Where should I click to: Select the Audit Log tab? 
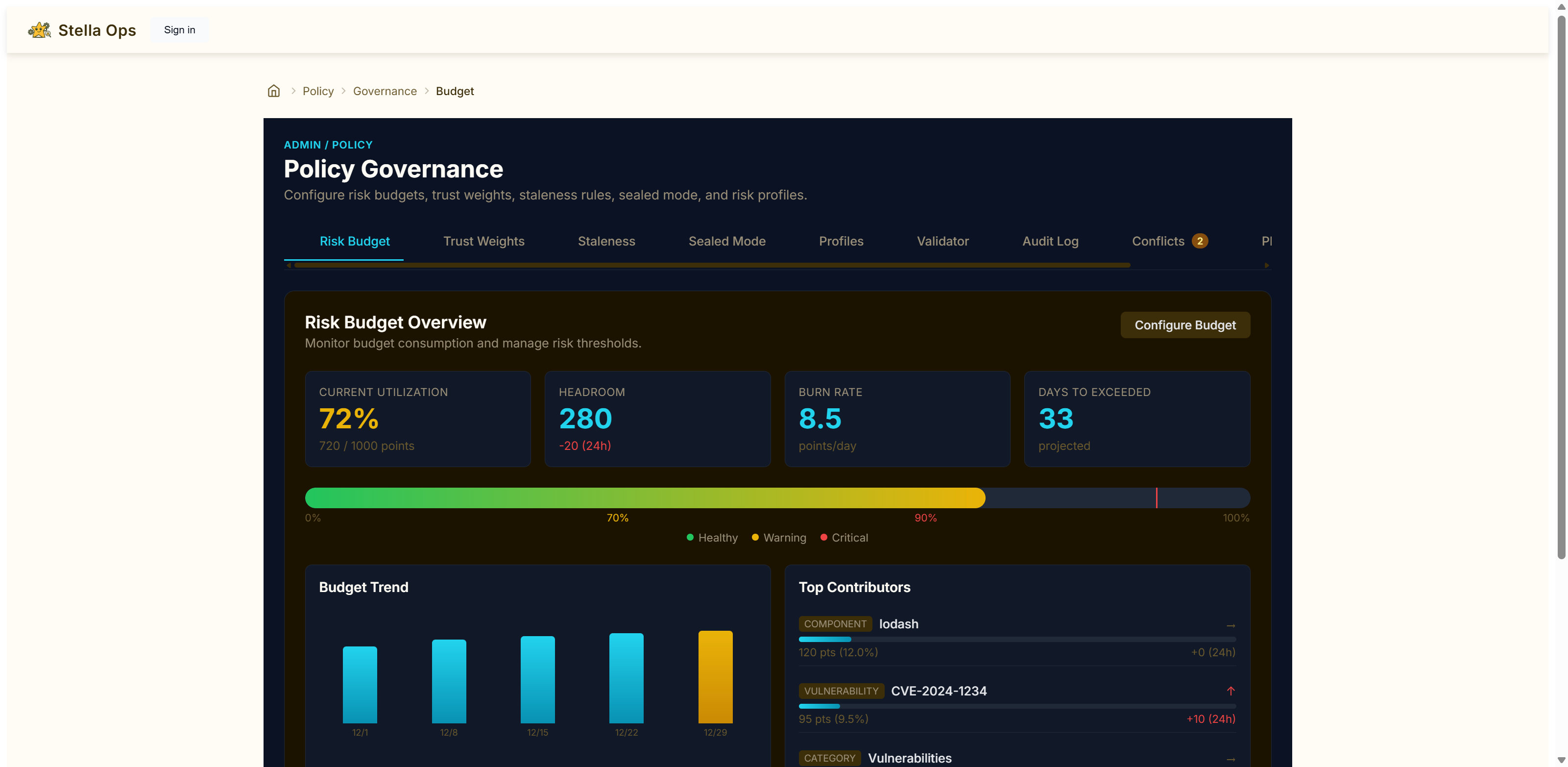[1050, 241]
